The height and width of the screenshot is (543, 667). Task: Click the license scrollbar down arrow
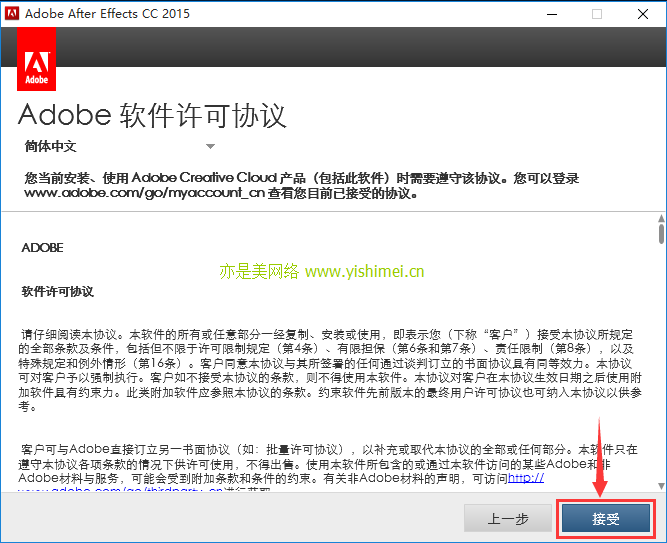tap(661, 486)
